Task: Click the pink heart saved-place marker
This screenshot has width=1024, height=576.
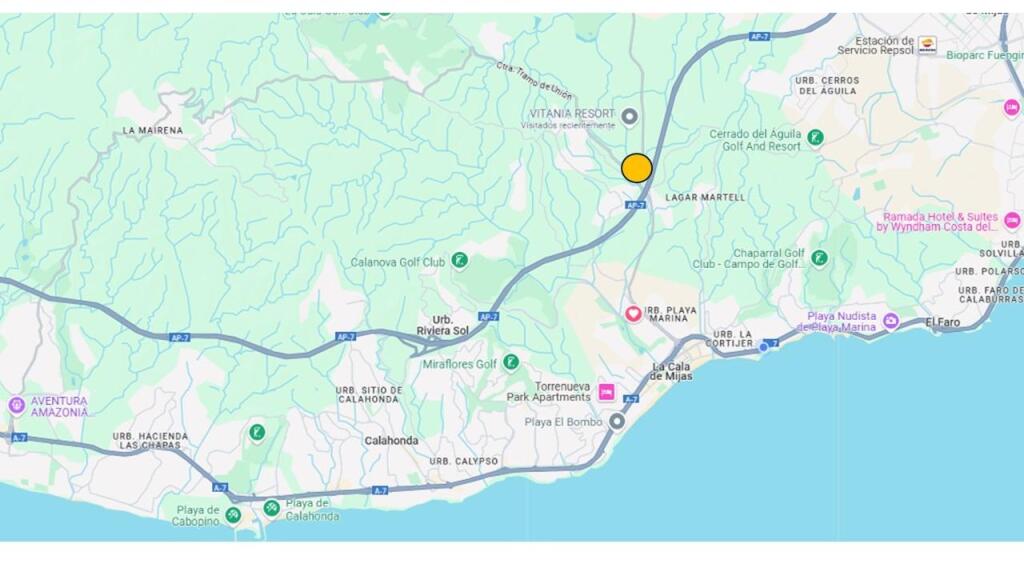Action: pos(633,314)
